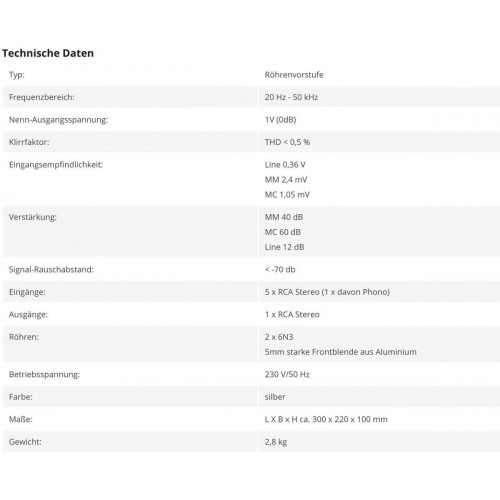Click the MC 1,05 mV entry

287,195
